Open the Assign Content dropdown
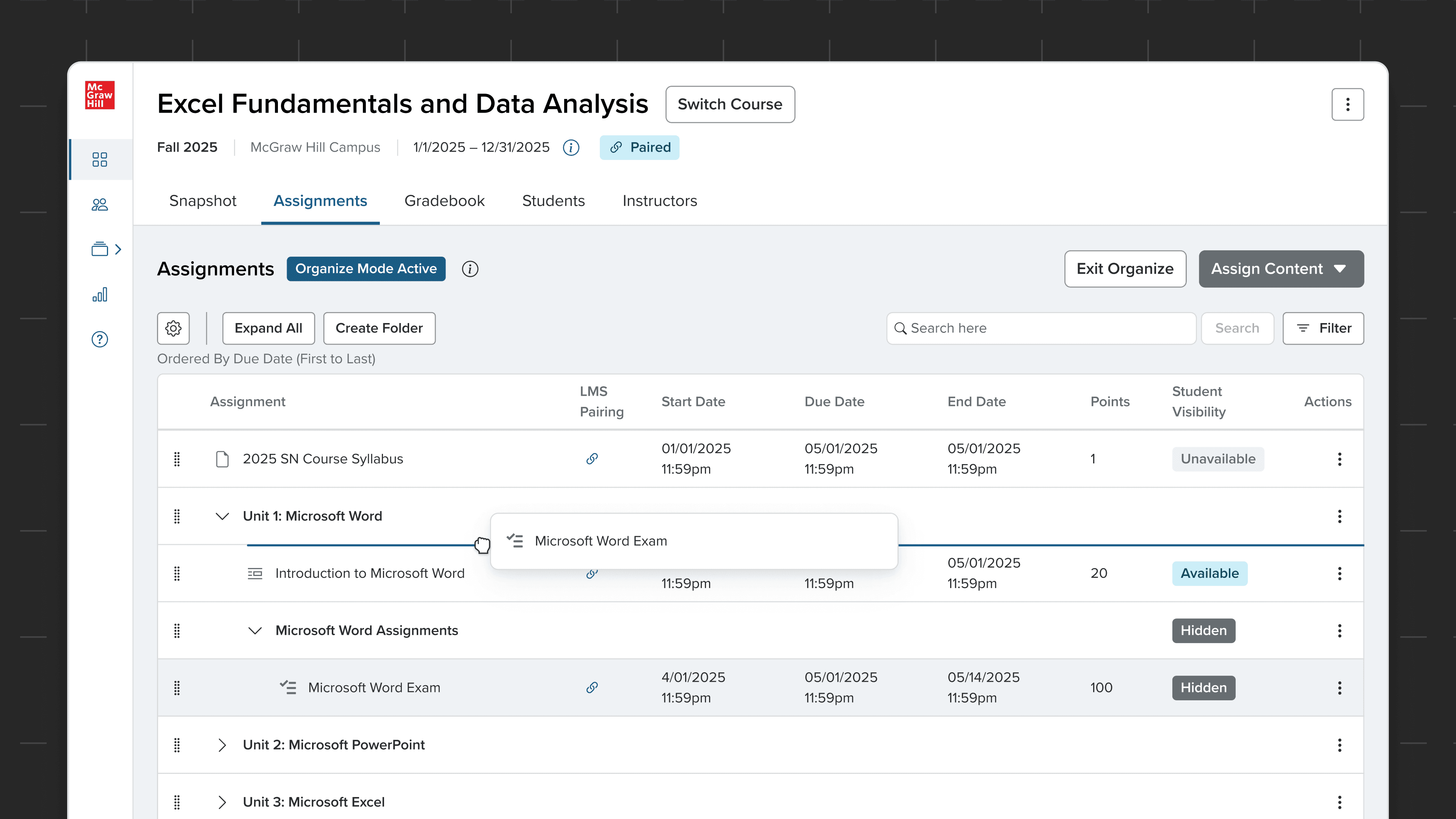 pos(1281,269)
